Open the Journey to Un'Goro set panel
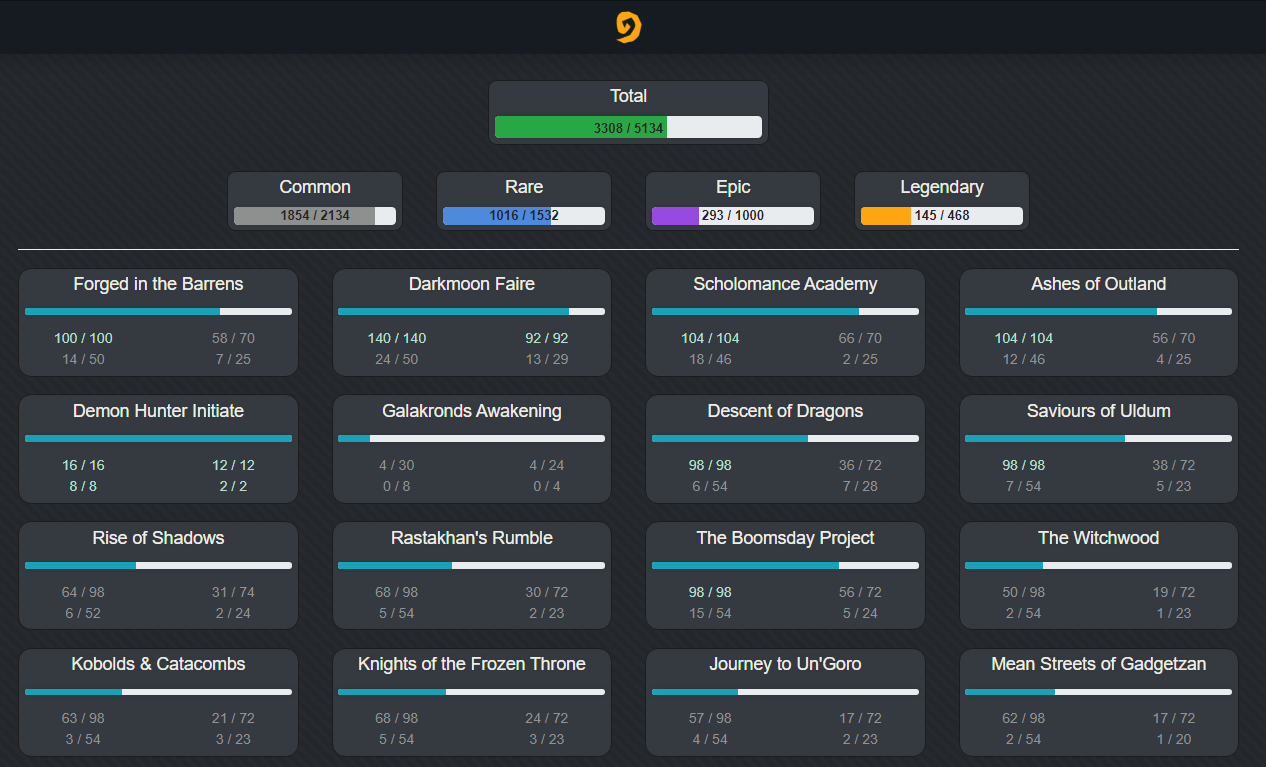This screenshot has height=767, width=1266. [785, 702]
